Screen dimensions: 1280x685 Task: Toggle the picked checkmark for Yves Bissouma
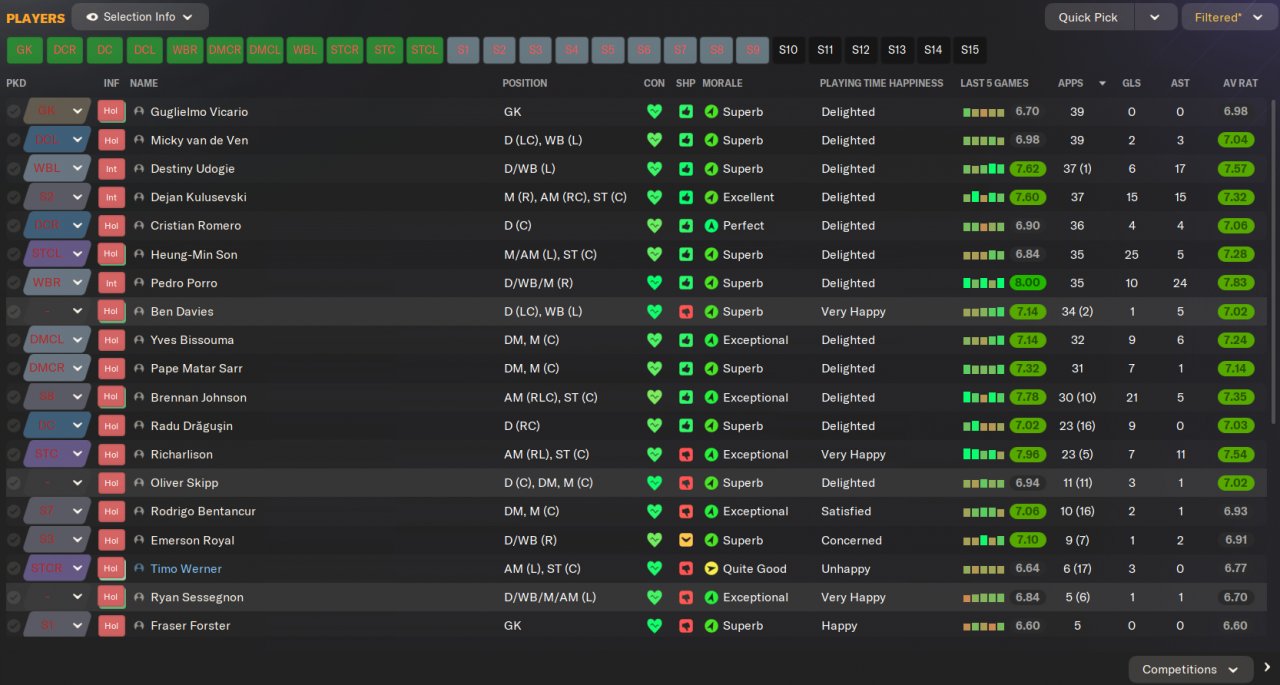[x=13, y=340]
